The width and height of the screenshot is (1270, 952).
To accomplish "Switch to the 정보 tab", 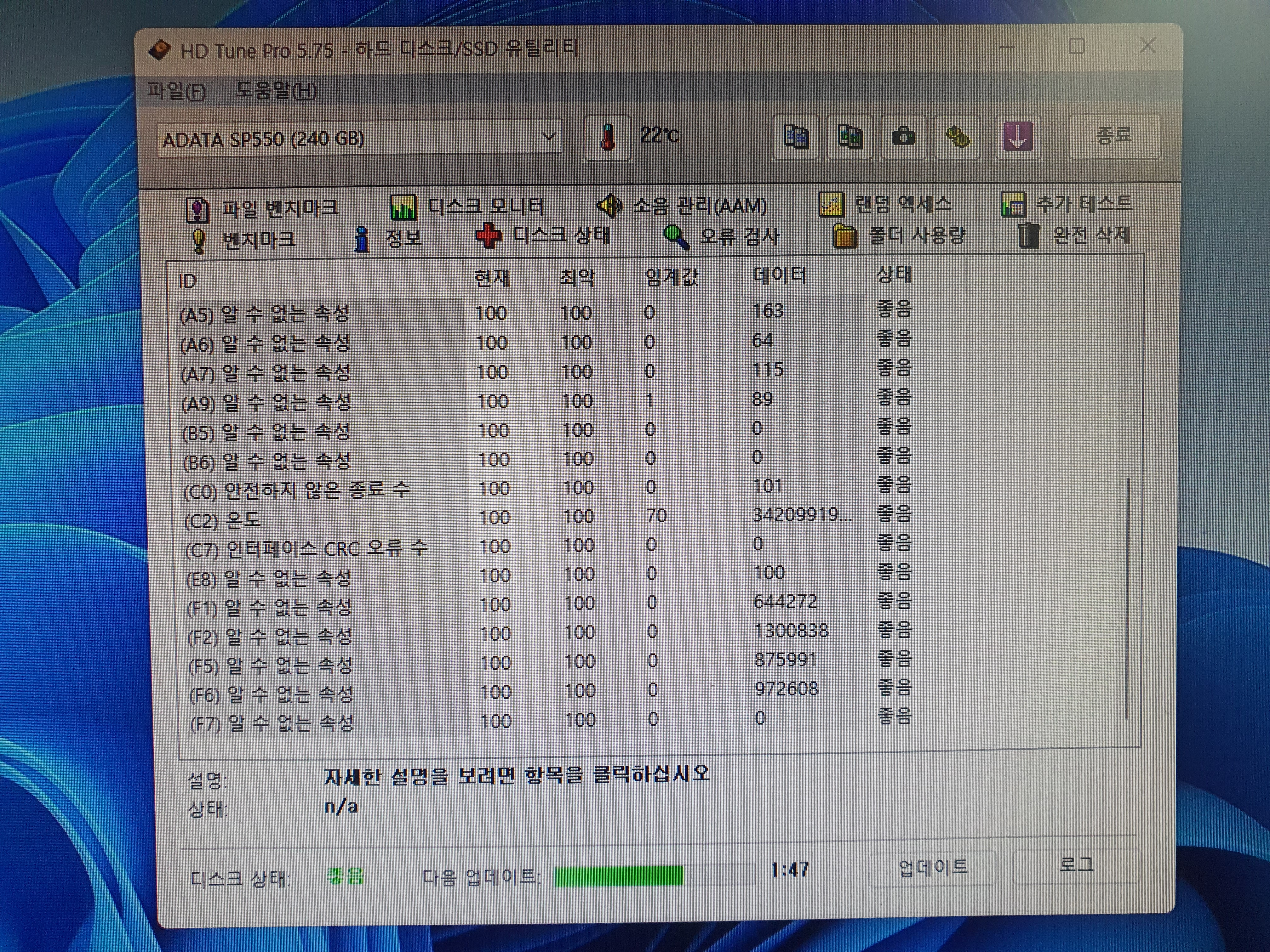I will coord(388,239).
